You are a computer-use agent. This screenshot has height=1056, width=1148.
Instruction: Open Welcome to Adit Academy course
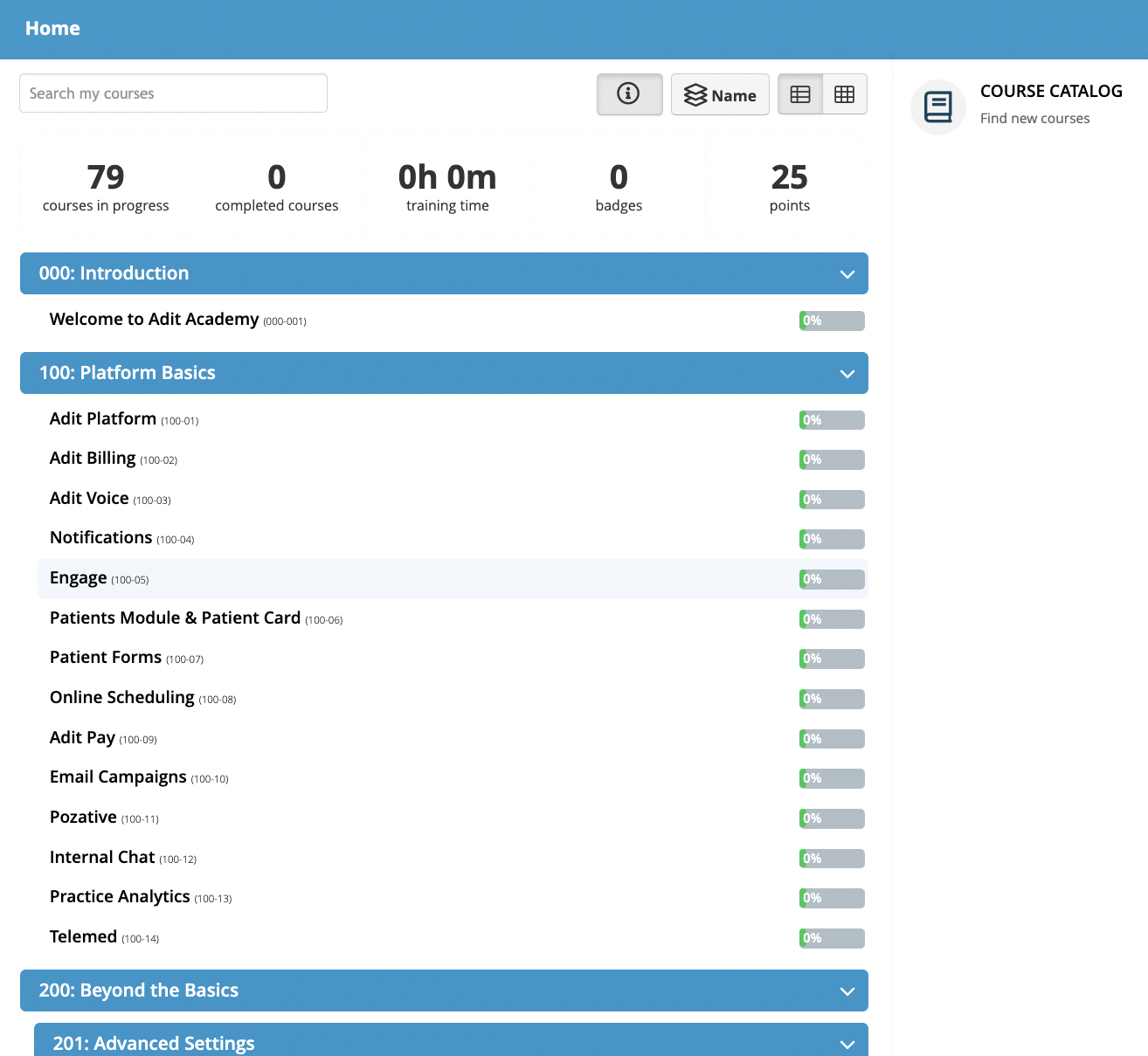tap(155, 320)
